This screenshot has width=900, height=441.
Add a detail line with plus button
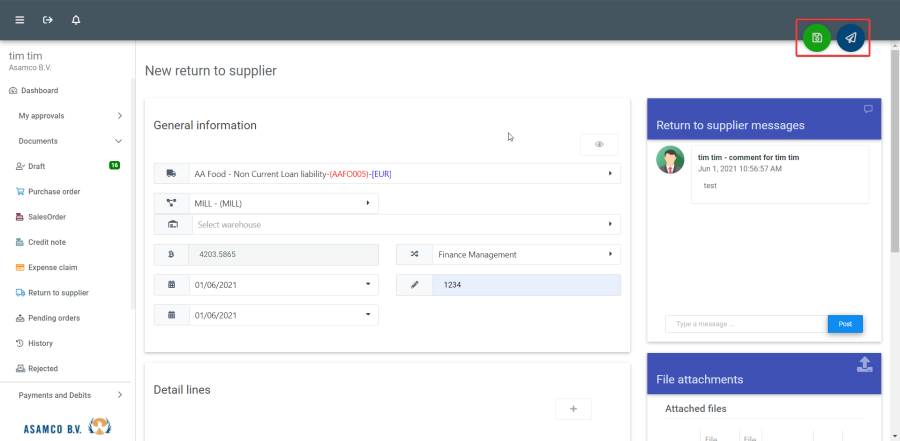point(573,409)
